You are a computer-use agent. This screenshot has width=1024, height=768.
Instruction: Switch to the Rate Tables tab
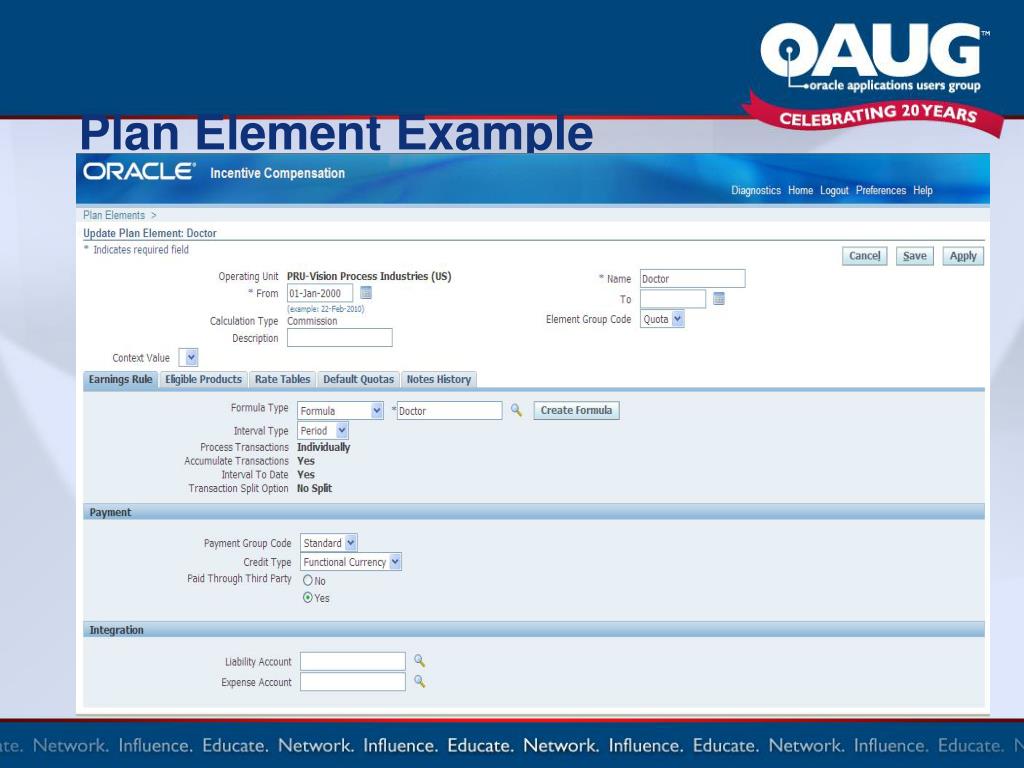pos(282,379)
